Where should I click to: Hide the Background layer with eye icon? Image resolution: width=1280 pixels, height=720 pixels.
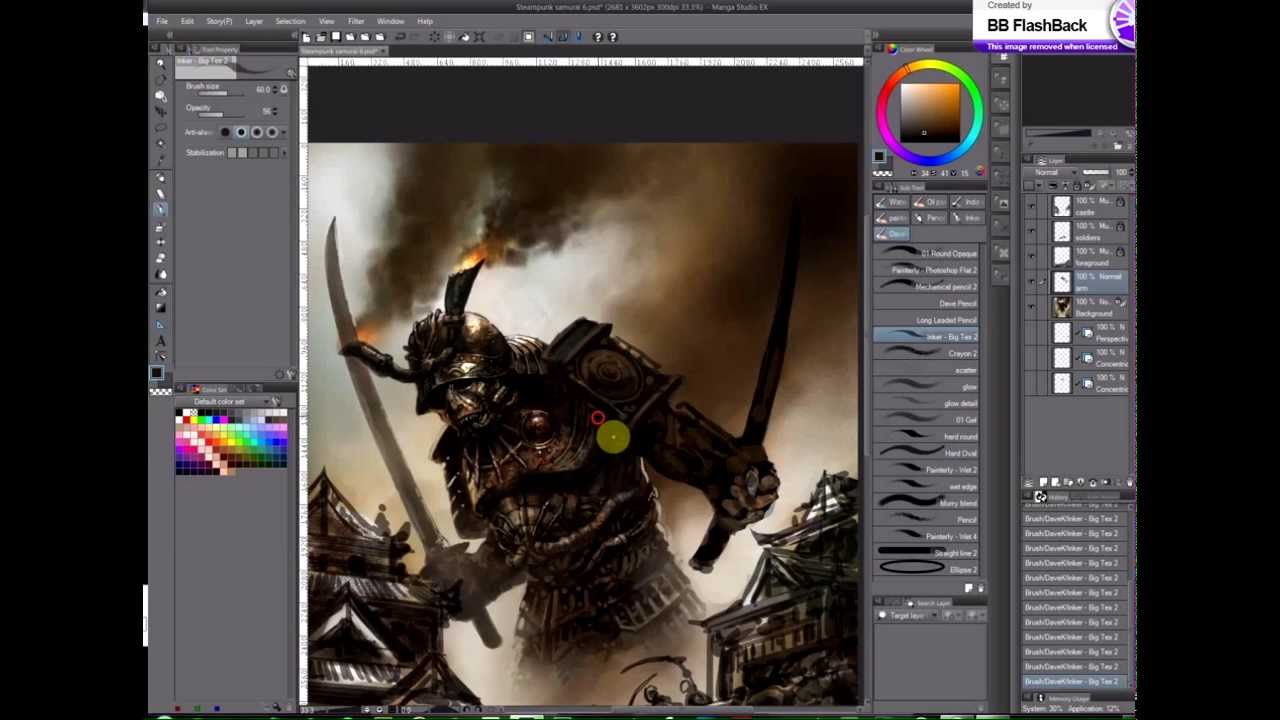tap(1031, 307)
